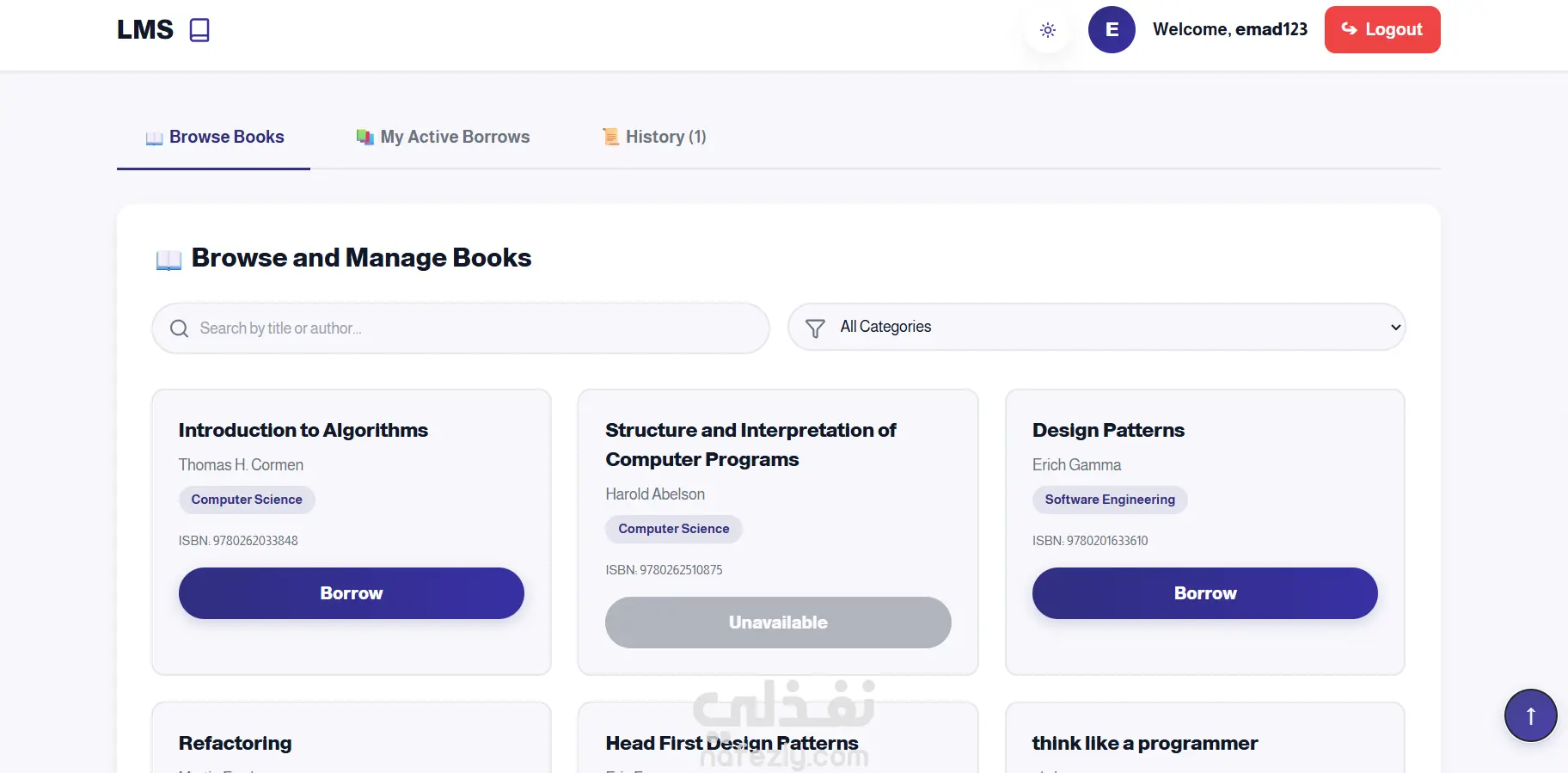The image size is (1568, 773).
Task: Click the Refactoring book title
Action: (235, 743)
